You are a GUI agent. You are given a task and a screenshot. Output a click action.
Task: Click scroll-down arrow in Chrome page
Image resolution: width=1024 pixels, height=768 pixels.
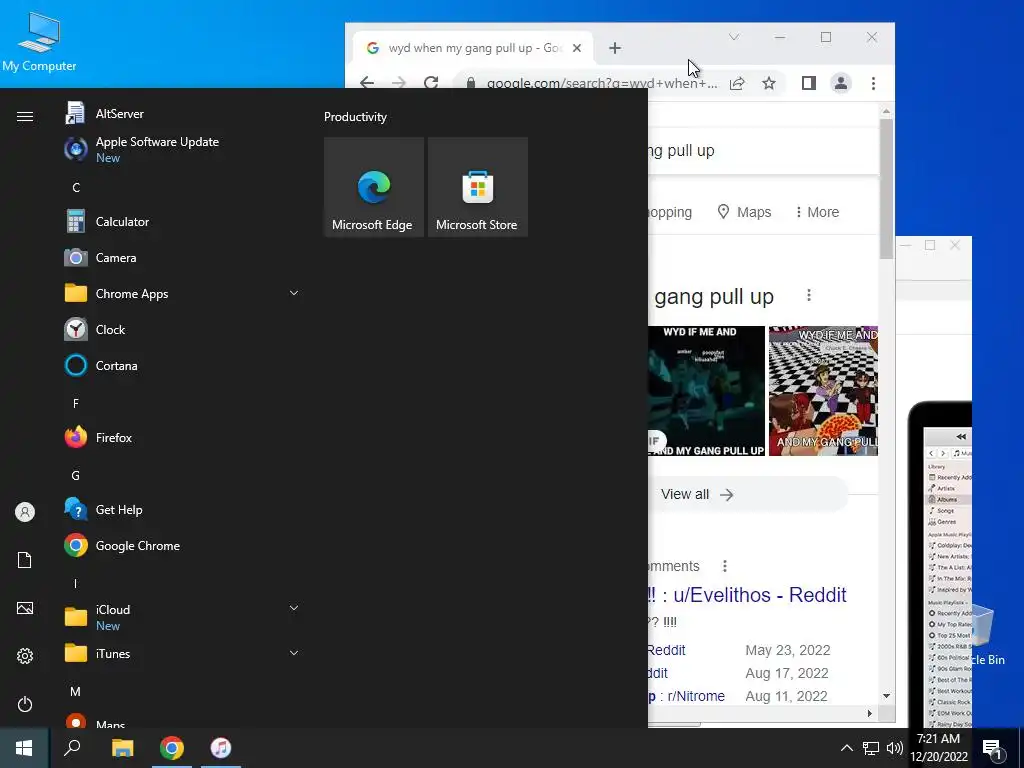coord(886,696)
